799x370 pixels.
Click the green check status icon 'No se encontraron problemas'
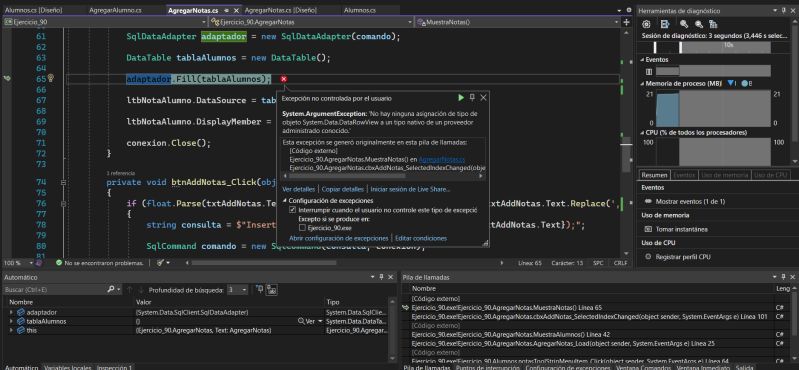pos(59,263)
